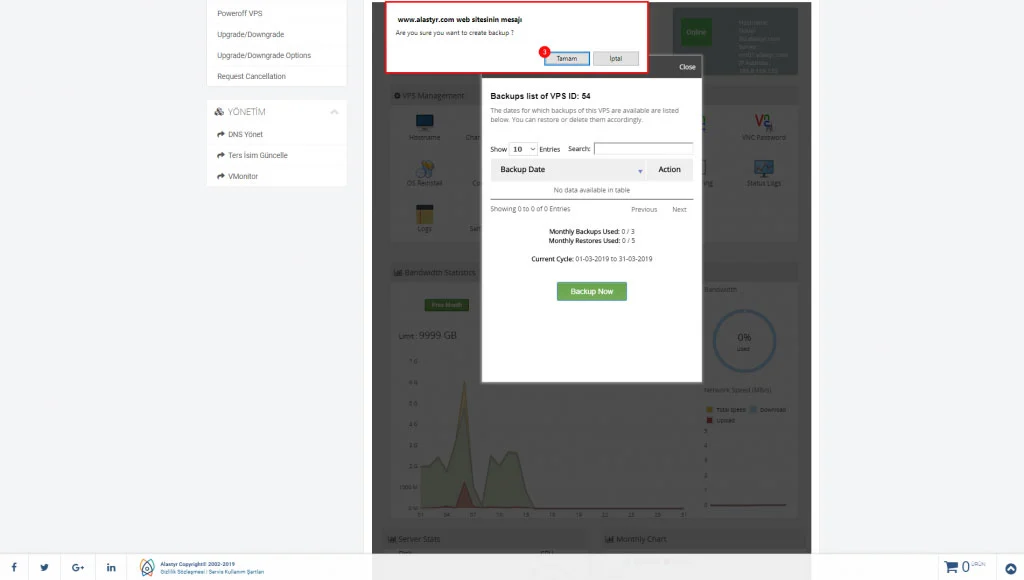Open the Logs icon
Screen dimensions: 1024x580
click(x=424, y=214)
